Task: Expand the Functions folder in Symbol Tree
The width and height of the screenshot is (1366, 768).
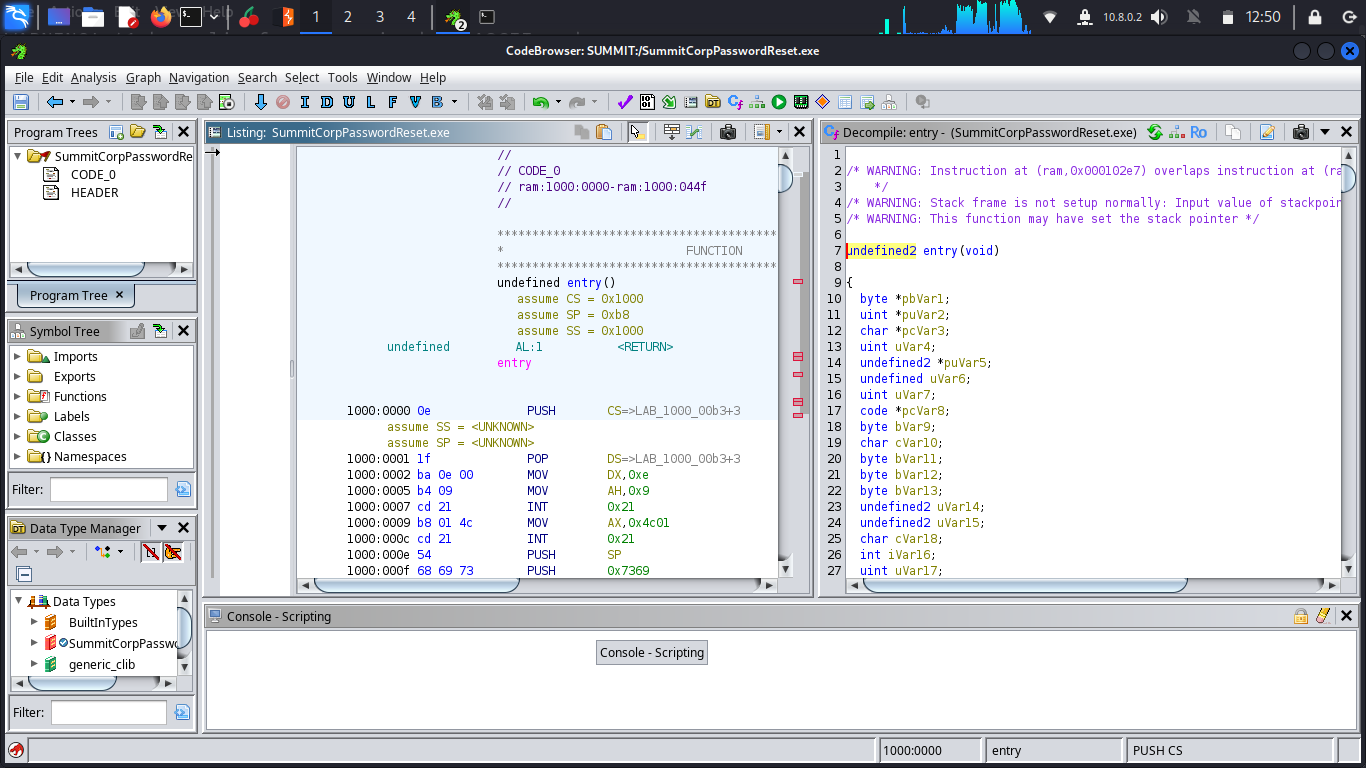Action: (x=17, y=396)
